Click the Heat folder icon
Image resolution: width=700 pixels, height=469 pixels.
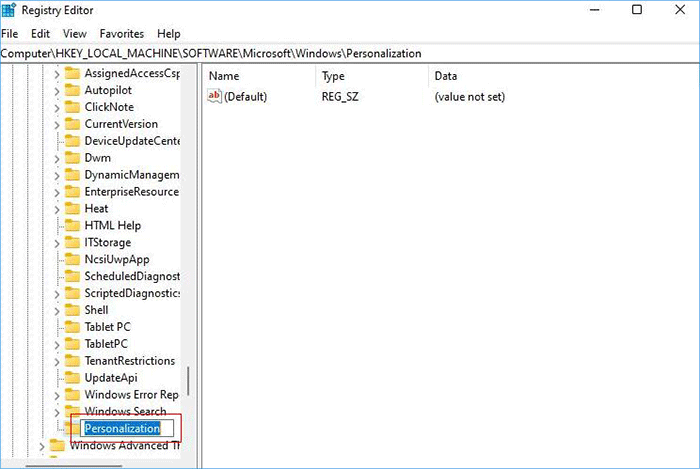click(72, 208)
